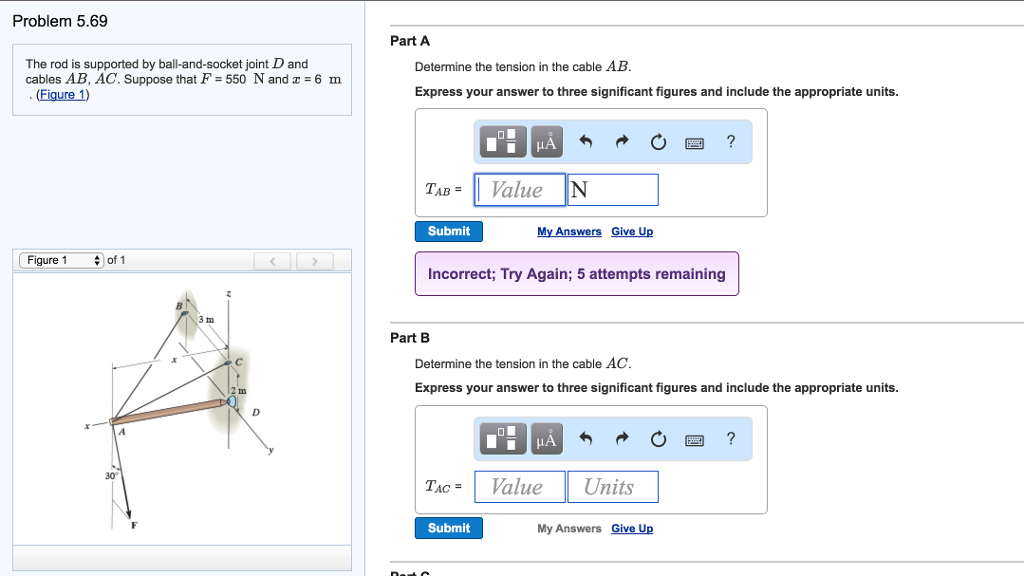Image resolution: width=1024 pixels, height=576 pixels.
Task: Submit the Part A answer
Action: coord(449,231)
